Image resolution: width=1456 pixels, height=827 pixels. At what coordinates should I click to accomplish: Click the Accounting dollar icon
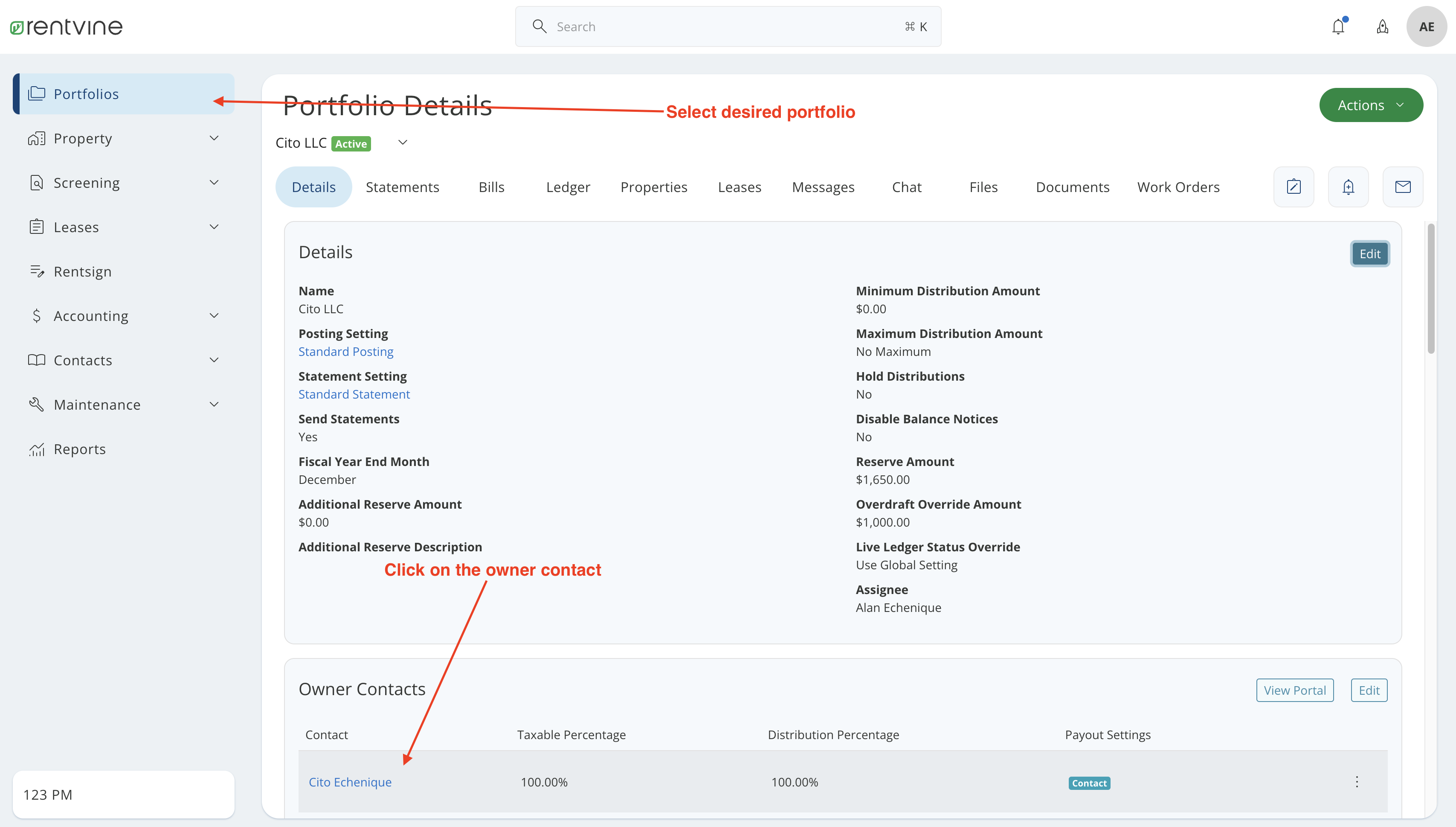36,315
